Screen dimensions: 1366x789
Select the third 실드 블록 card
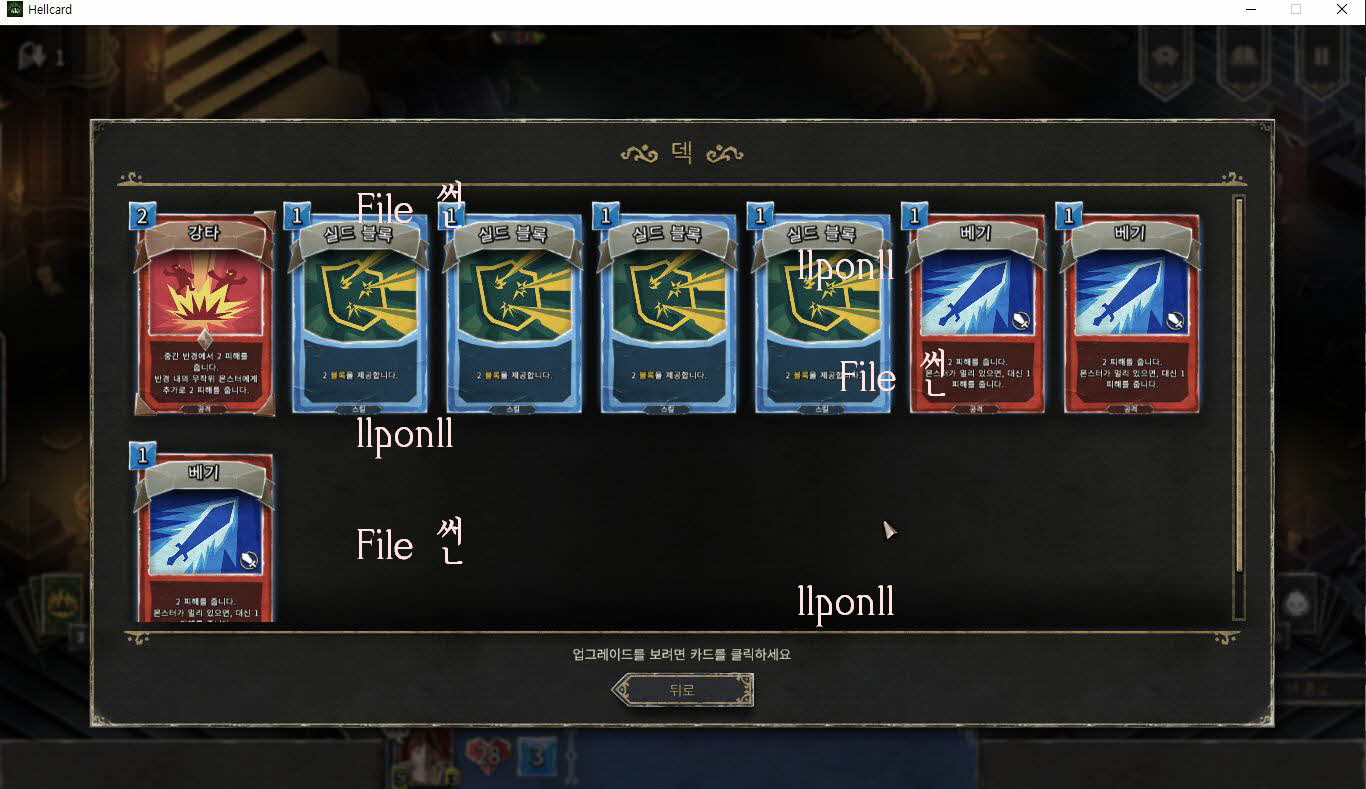click(667, 313)
